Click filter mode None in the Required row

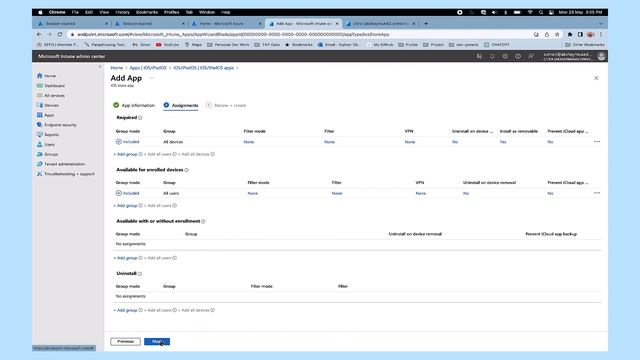point(249,142)
